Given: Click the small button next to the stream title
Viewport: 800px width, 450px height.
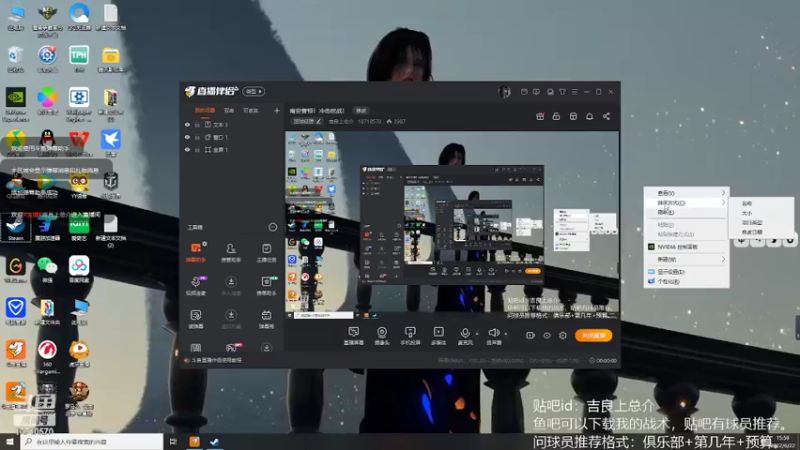Looking at the screenshot, I should [x=361, y=111].
